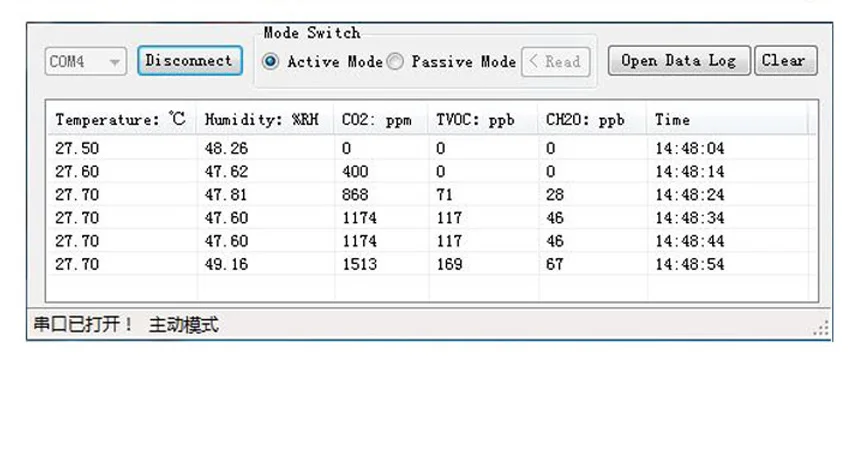Clear the data table
Screen dimensions: 857x453
click(785, 61)
